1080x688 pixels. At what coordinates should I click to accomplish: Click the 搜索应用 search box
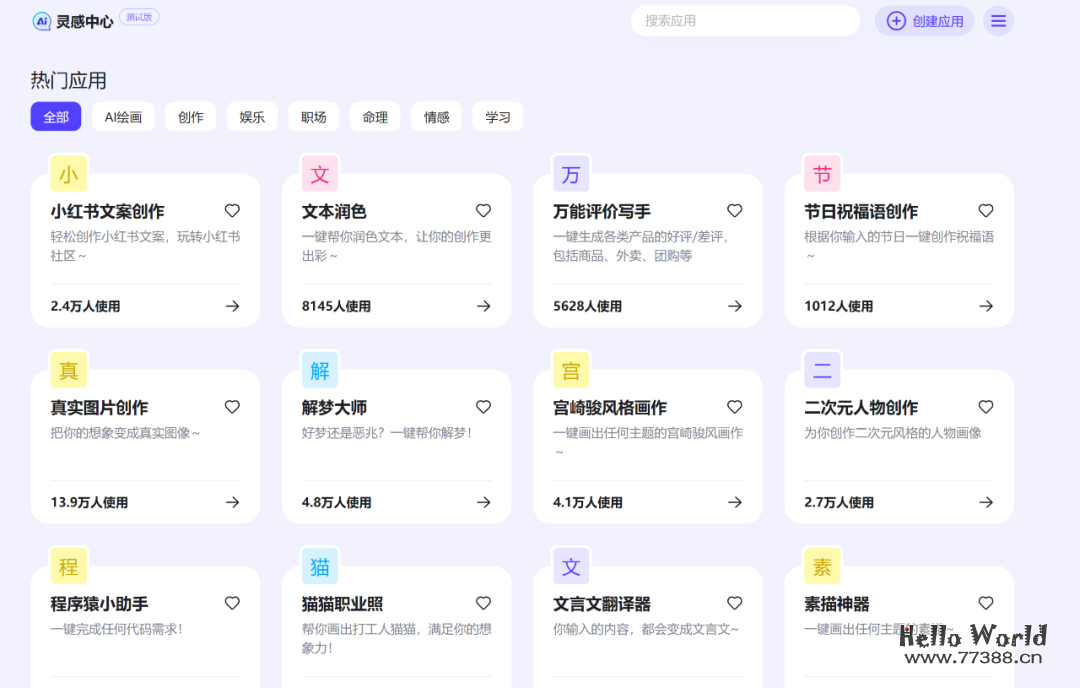point(745,20)
